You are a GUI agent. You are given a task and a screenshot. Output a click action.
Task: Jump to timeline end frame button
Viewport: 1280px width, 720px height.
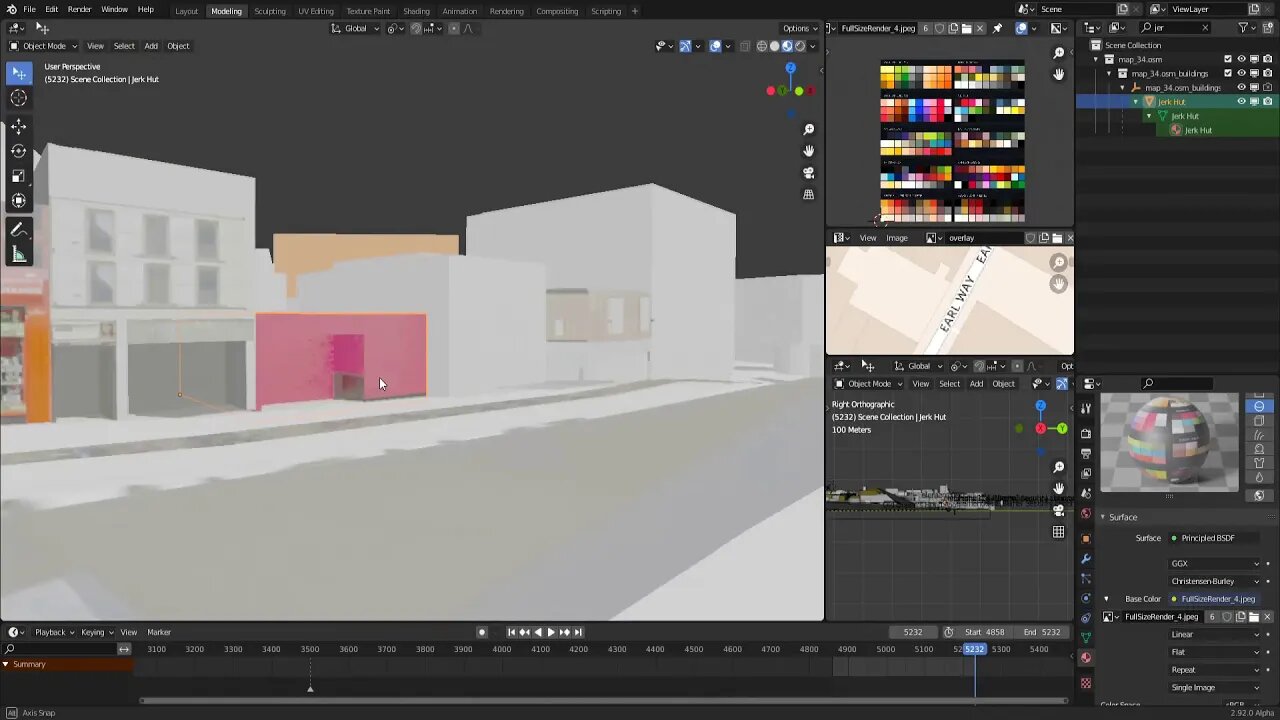tap(578, 632)
